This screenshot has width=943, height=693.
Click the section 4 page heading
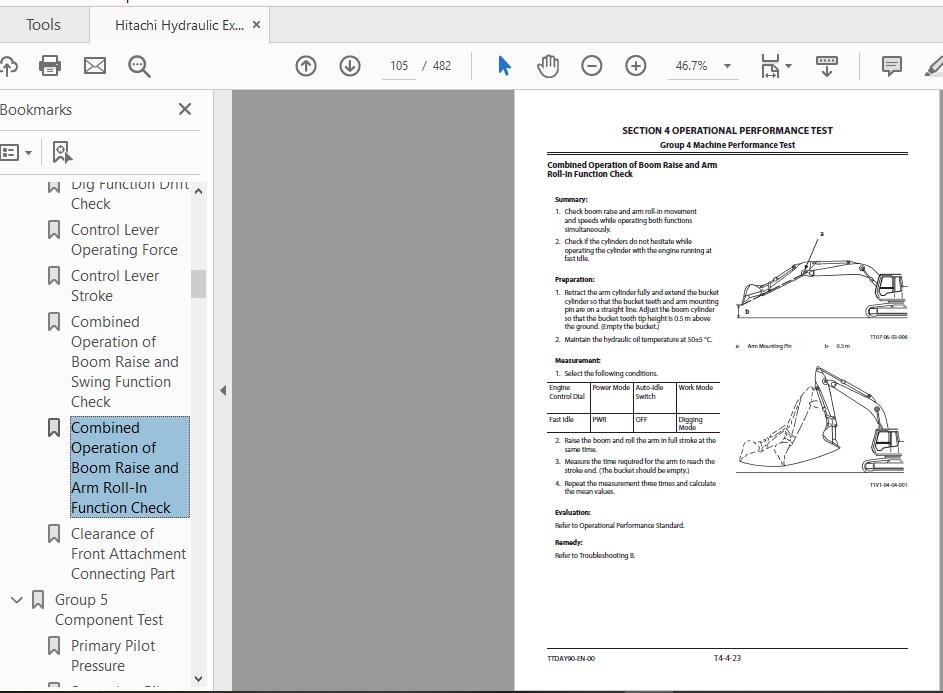(727, 131)
